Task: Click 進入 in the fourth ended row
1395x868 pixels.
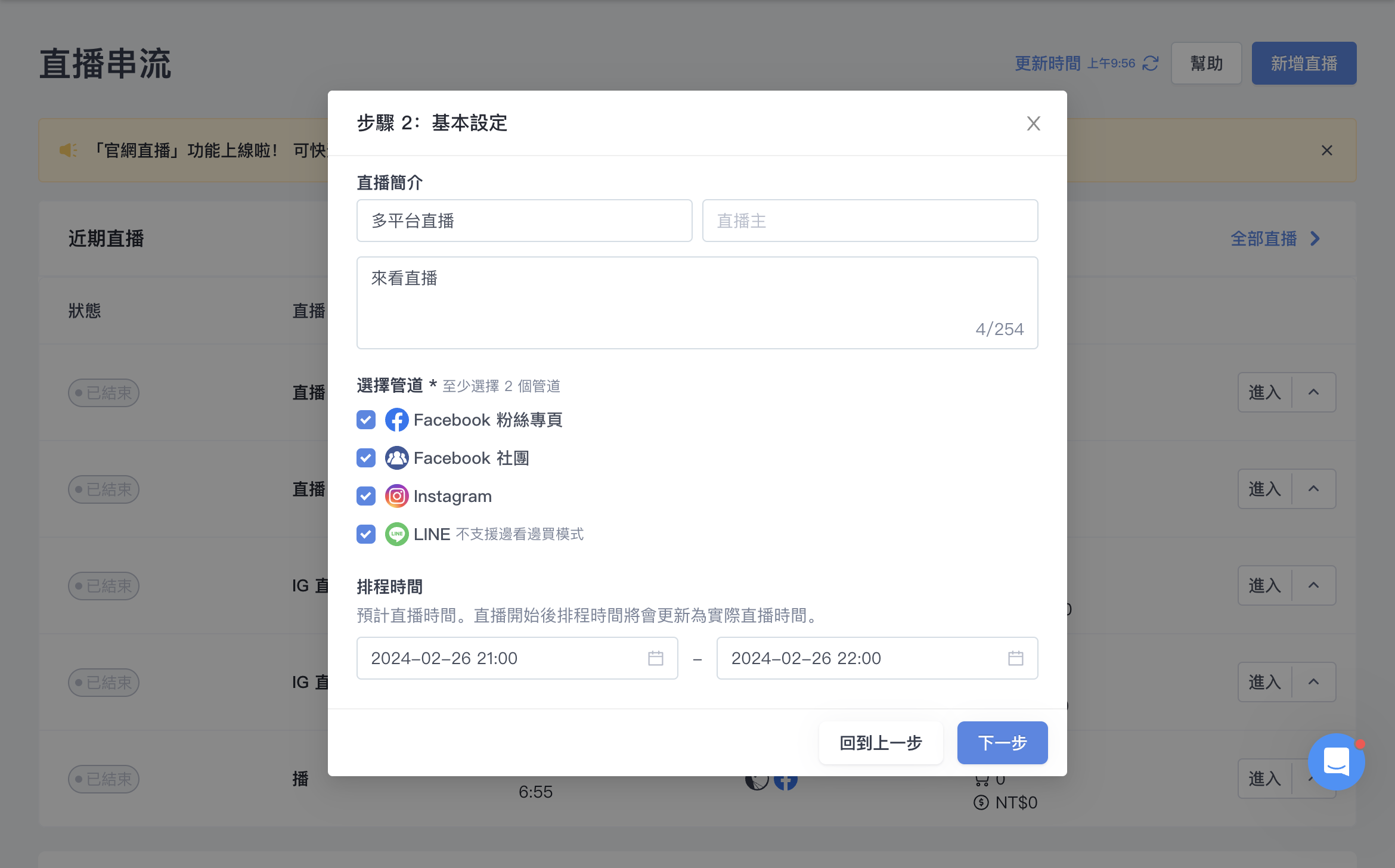Action: (1264, 682)
